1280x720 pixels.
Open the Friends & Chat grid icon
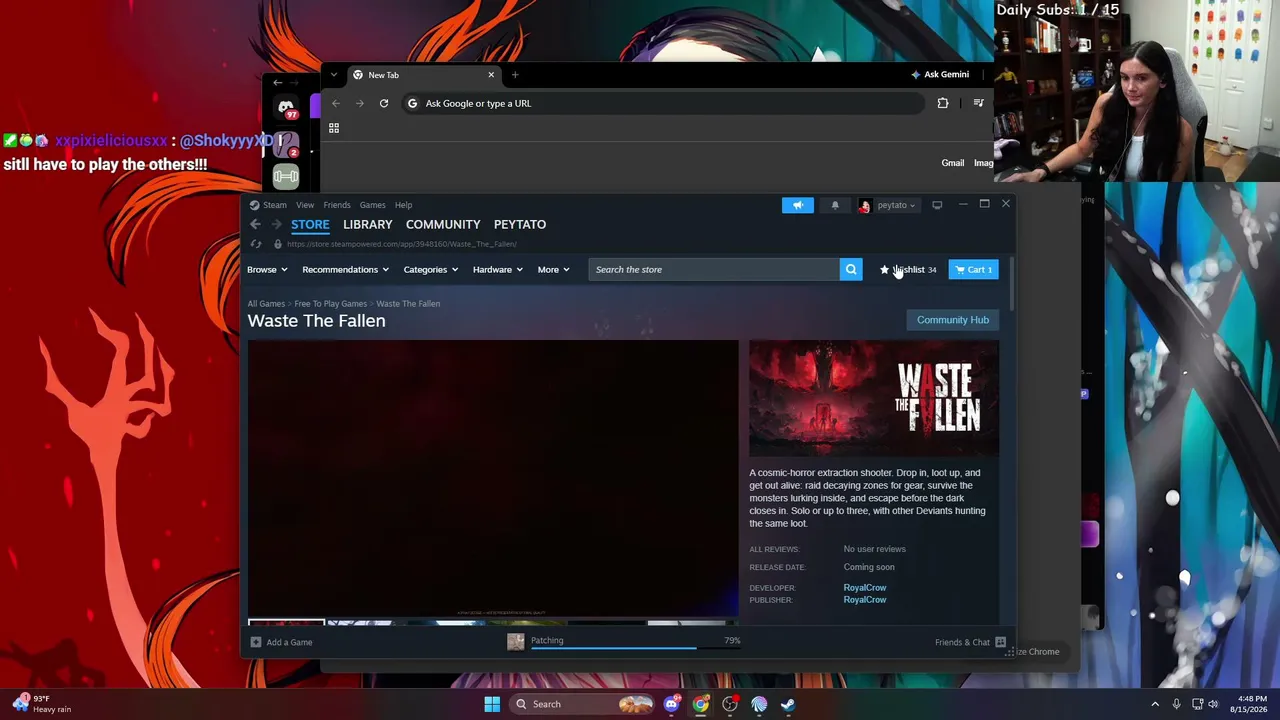(1000, 642)
